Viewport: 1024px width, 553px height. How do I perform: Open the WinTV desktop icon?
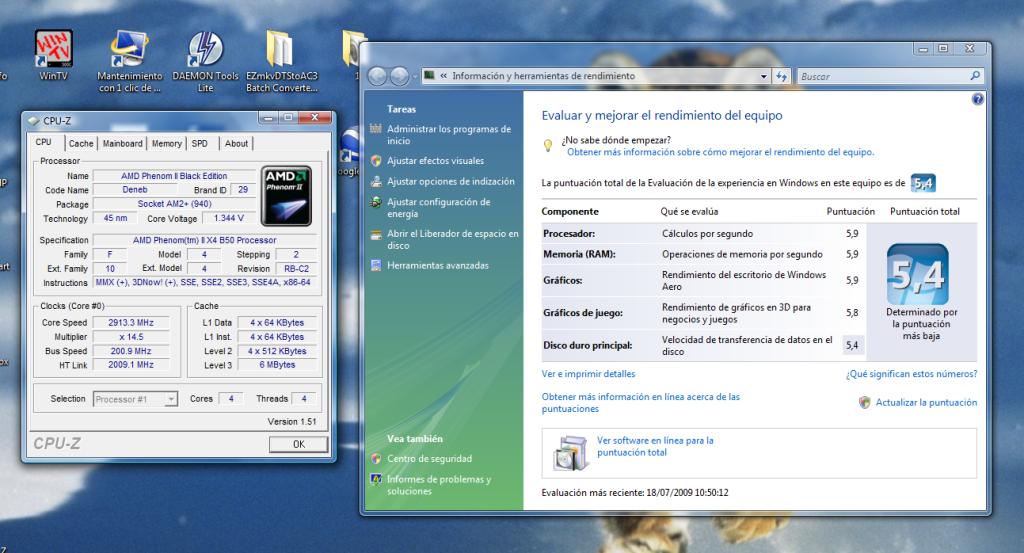53,51
